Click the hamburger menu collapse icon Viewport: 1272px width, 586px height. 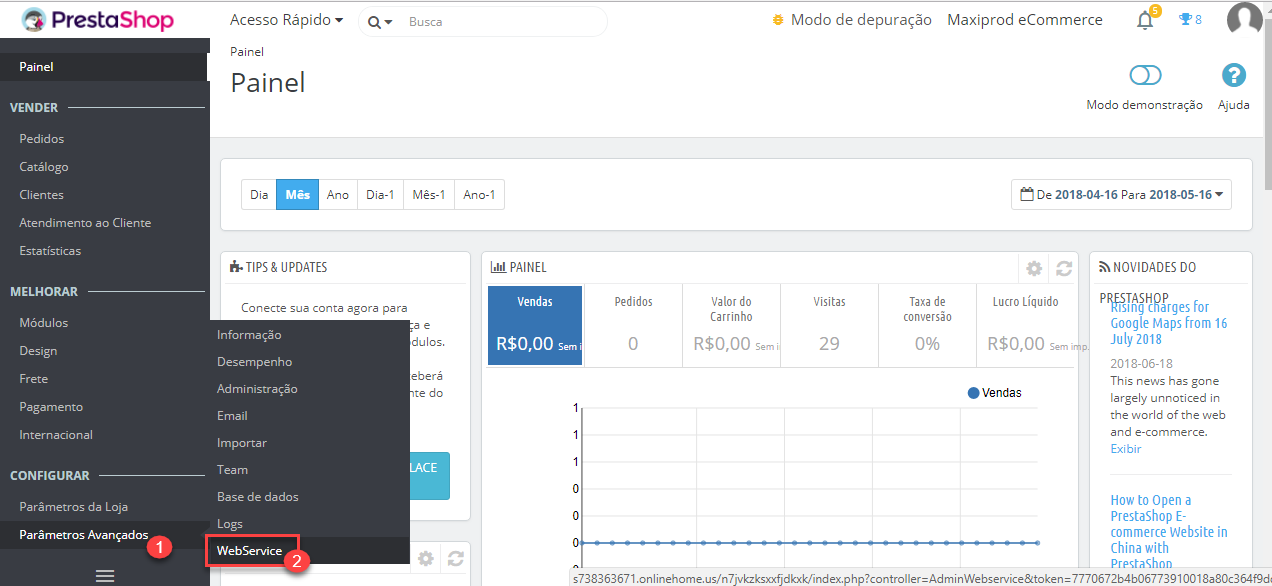104,575
